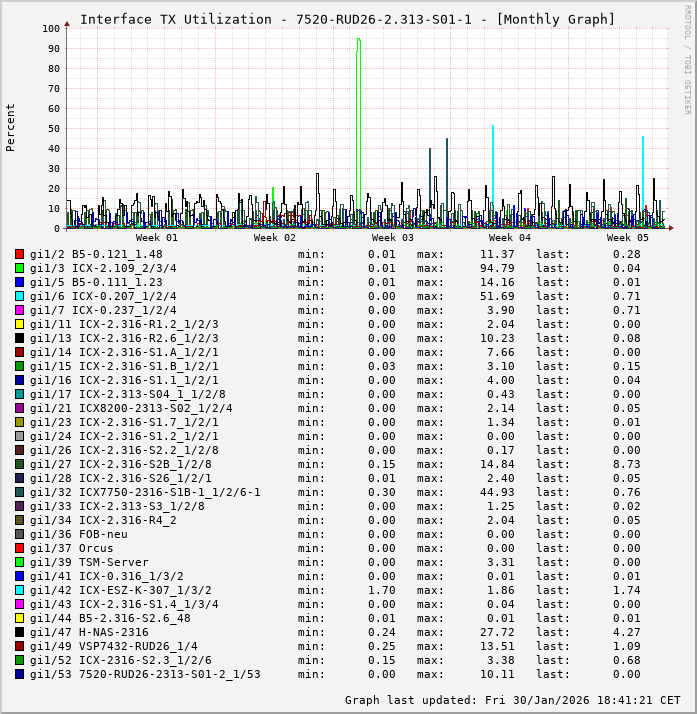The width and height of the screenshot is (697, 714).
Task: Select the magenta gi1/7 ICX-0.237_1/2/4 swatch
Action: (x=19, y=310)
